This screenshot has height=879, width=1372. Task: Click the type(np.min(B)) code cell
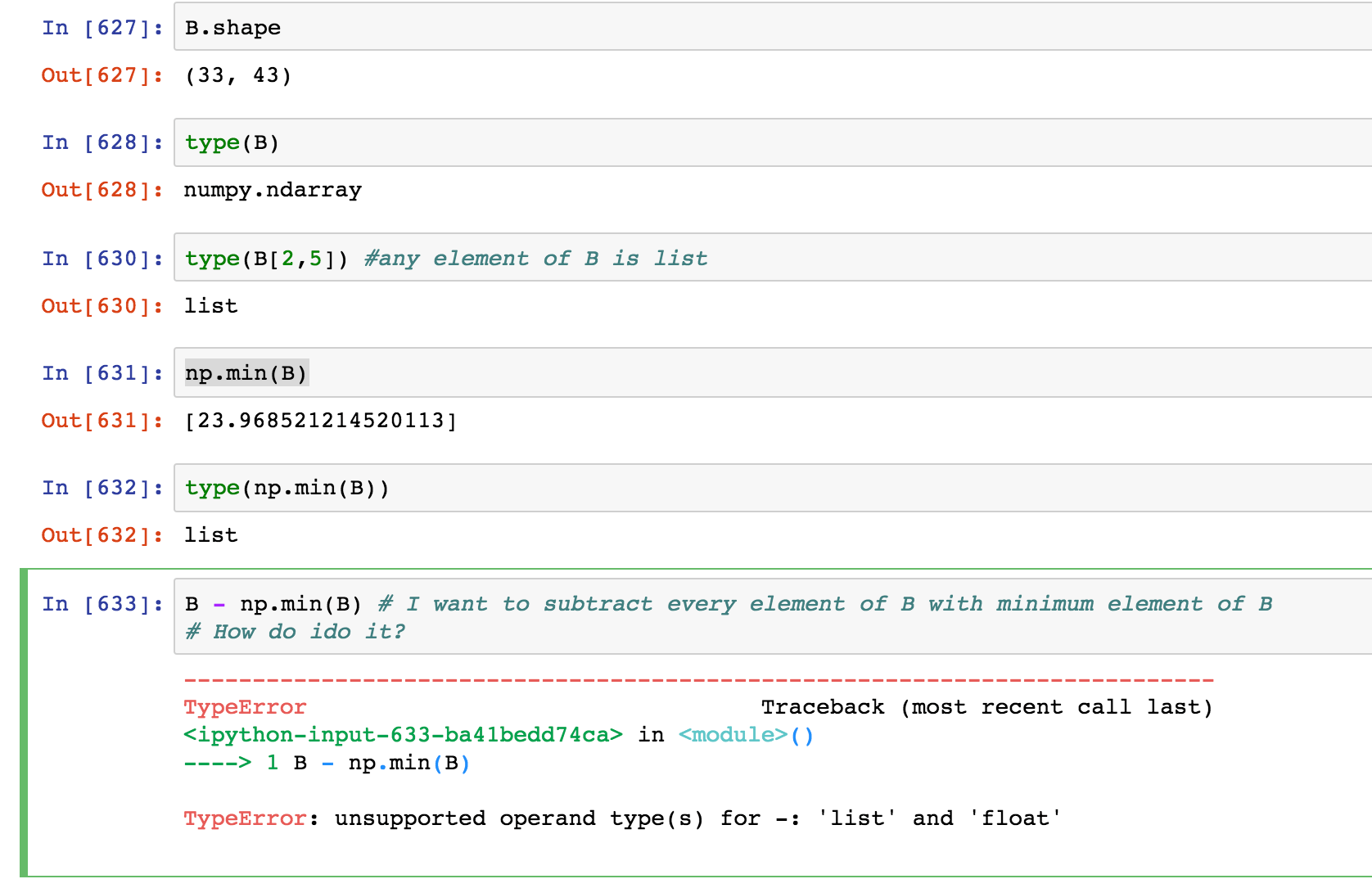773,488
